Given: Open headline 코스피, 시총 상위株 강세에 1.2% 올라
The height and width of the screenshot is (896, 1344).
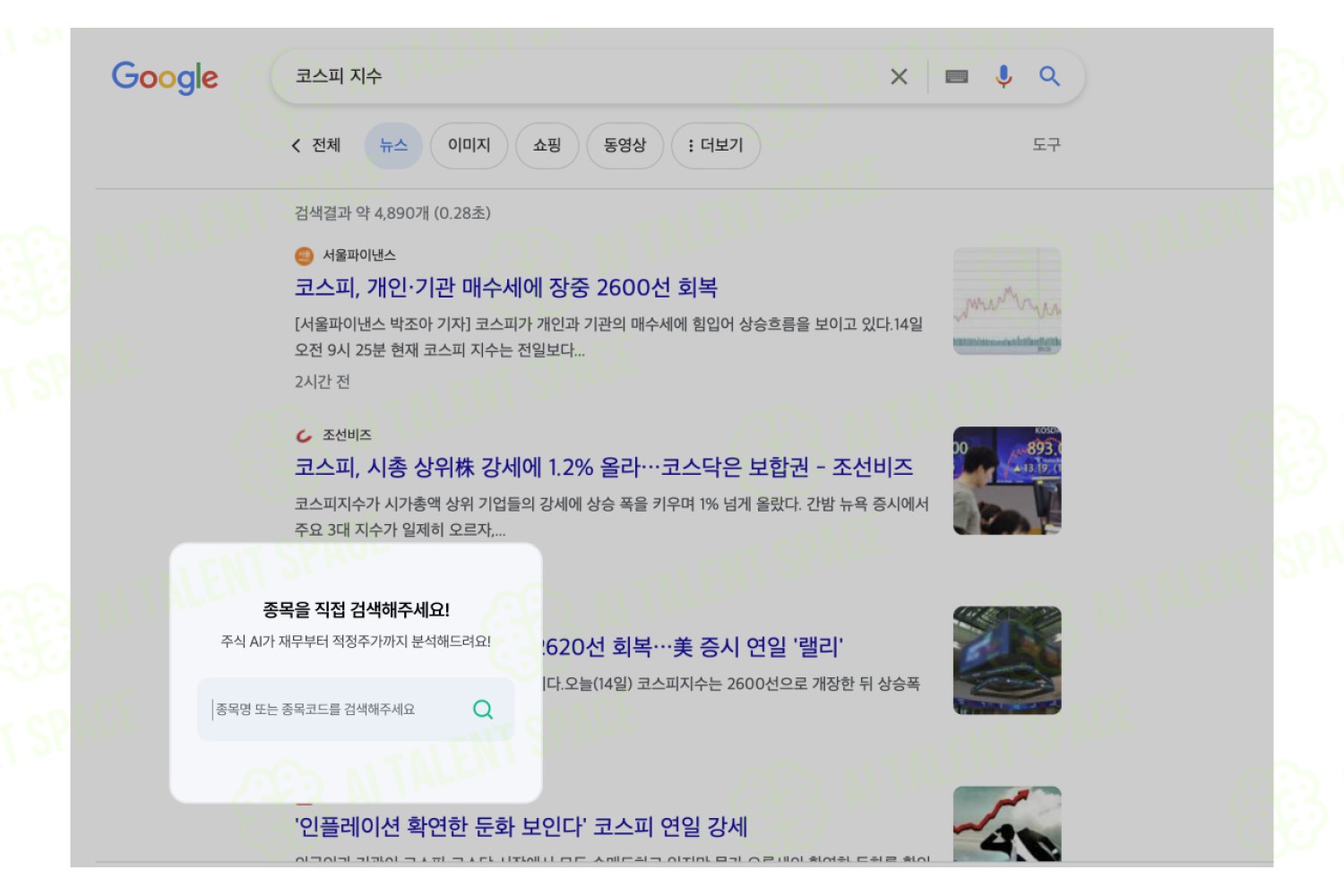Looking at the screenshot, I should pyautogui.click(x=604, y=468).
